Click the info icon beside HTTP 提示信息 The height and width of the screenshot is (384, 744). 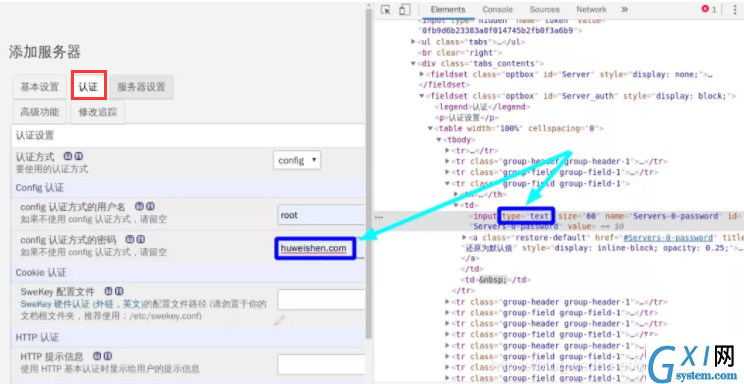click(x=108, y=356)
